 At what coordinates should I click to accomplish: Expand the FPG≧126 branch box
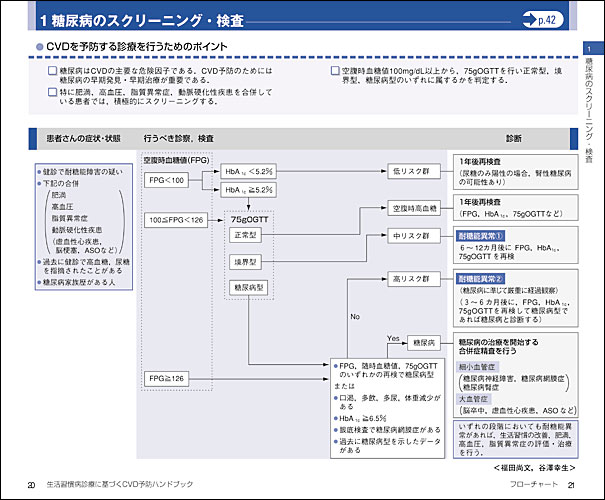pos(166,378)
